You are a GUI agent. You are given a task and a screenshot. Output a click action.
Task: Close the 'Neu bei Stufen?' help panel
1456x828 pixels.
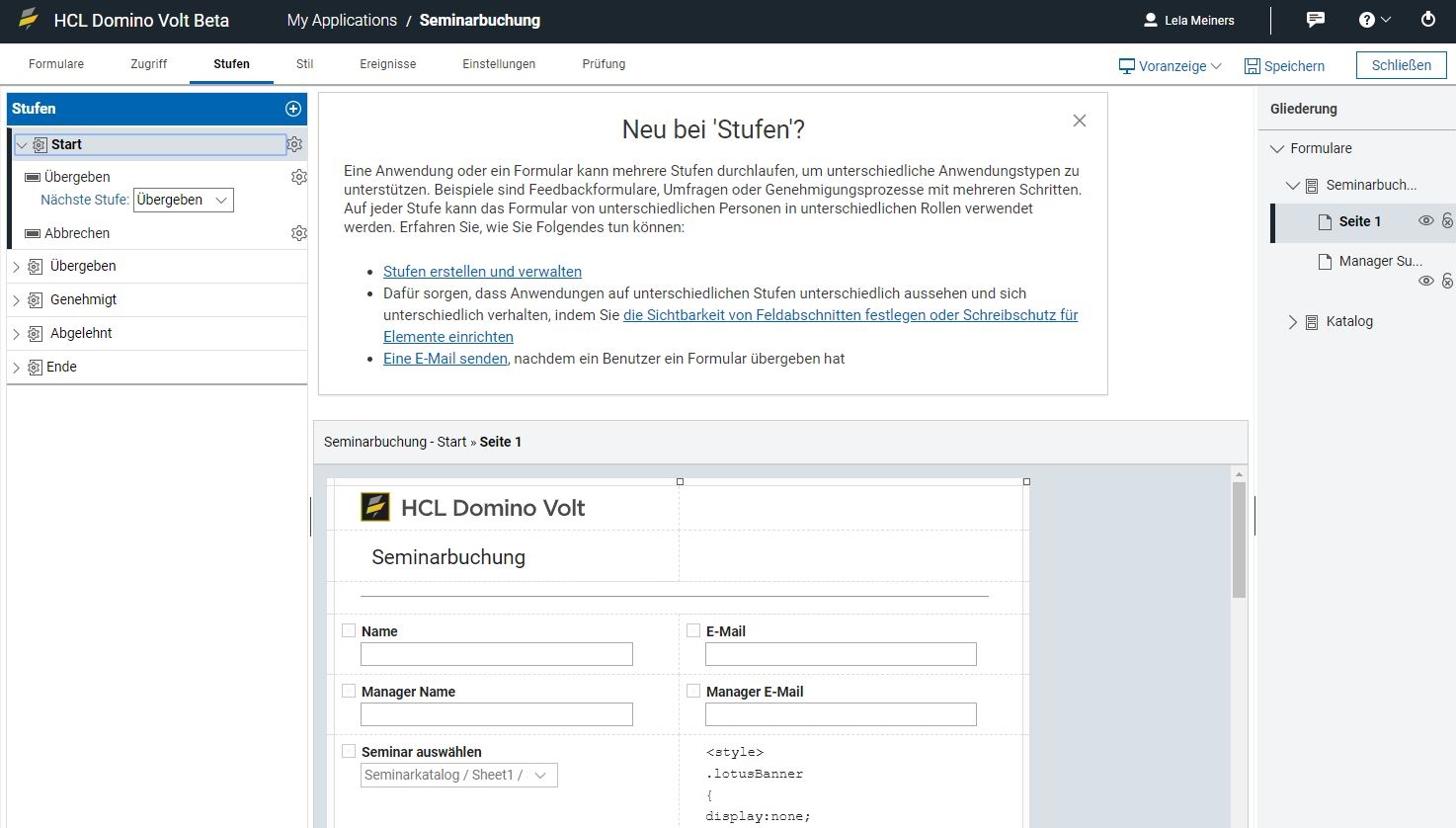[x=1080, y=121]
